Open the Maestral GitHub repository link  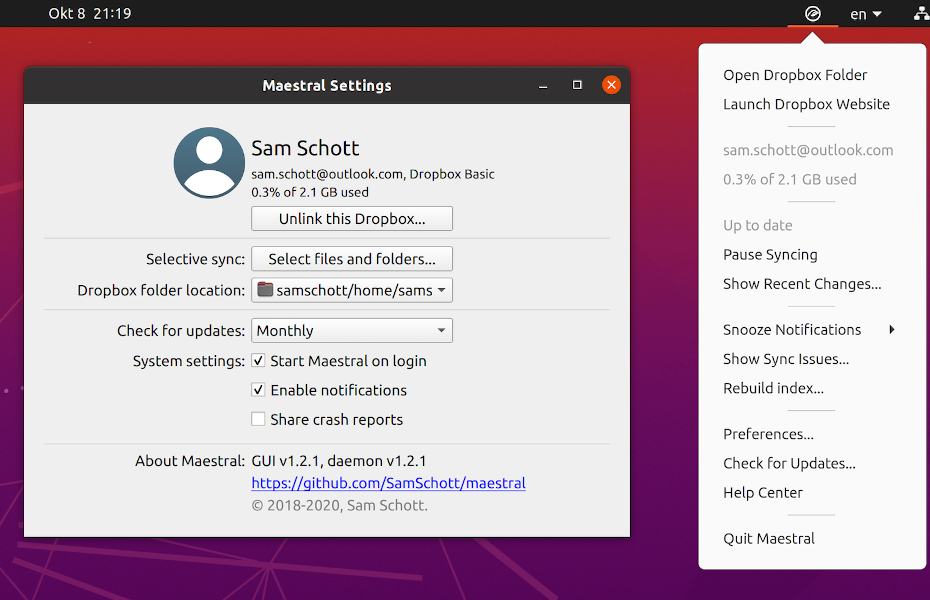[388, 483]
